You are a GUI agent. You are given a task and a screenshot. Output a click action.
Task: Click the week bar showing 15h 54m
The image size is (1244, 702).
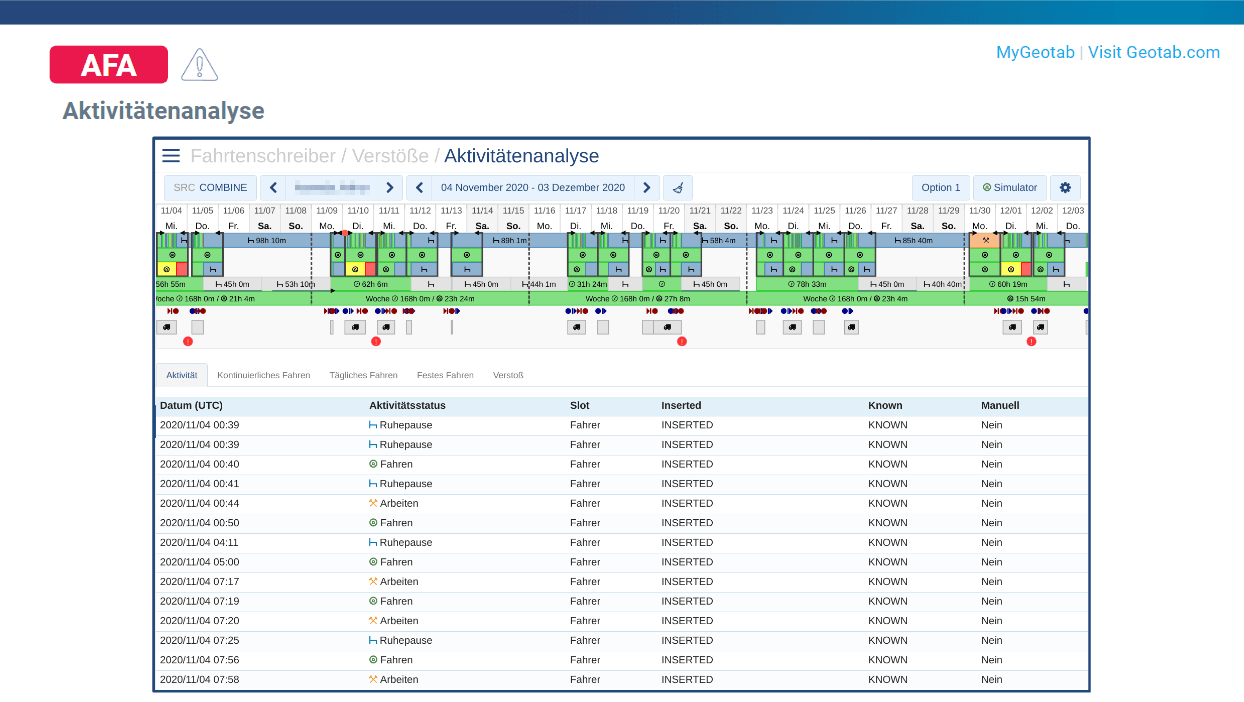1026,298
